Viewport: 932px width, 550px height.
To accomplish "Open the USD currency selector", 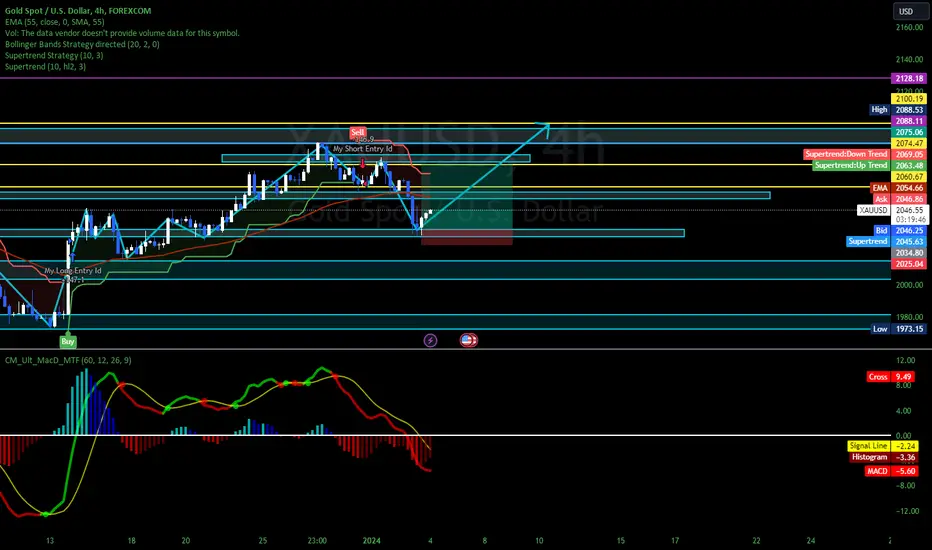I will (x=909, y=11).
